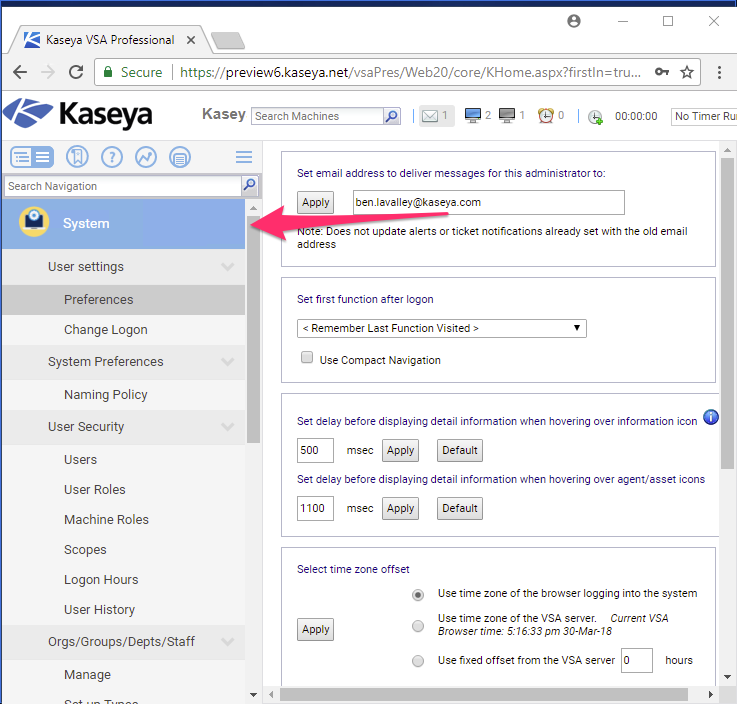Apply the 1100 msec agent hover delay
The image size is (737, 704).
click(x=400, y=508)
